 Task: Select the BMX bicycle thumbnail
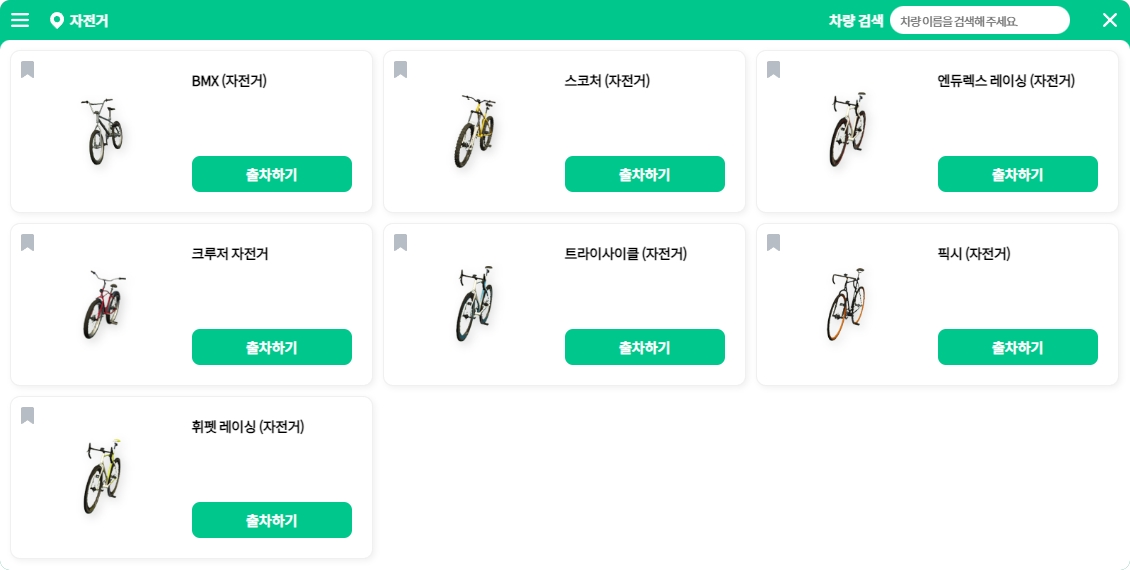(x=103, y=131)
